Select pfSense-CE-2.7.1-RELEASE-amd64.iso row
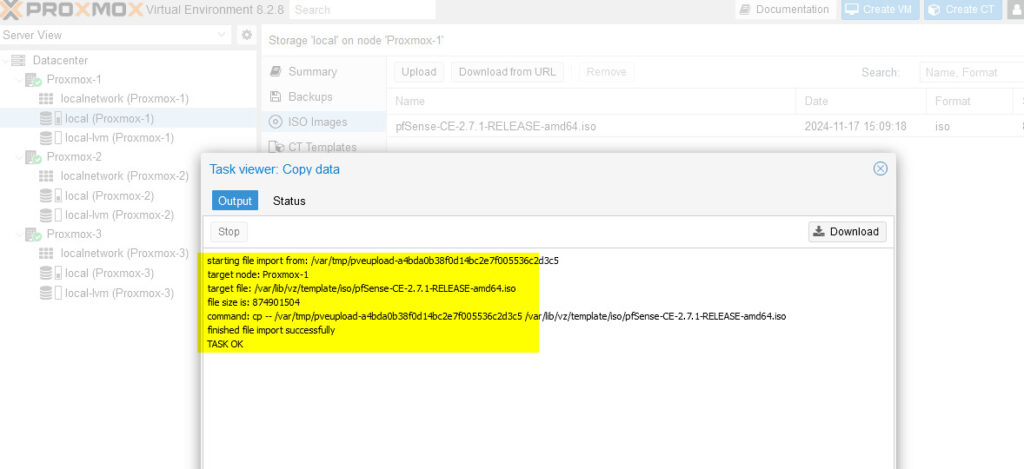 [x=706, y=126]
